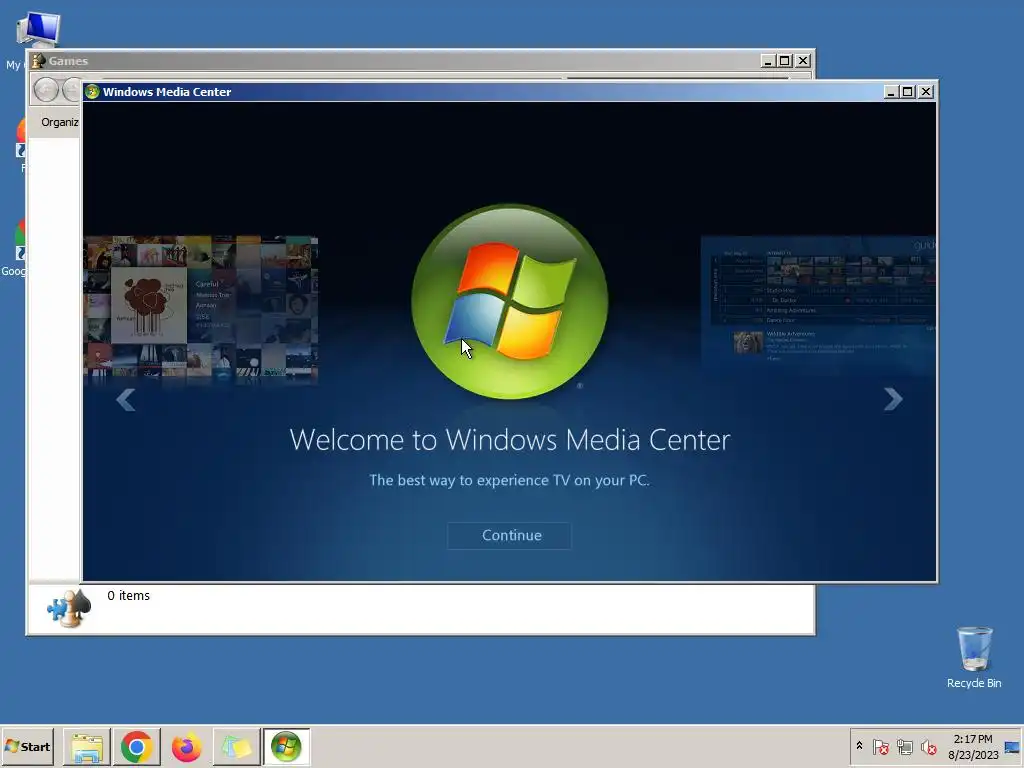The width and height of the screenshot is (1024, 768).
Task: Go to previous slide with left arrow
Action: (125, 400)
